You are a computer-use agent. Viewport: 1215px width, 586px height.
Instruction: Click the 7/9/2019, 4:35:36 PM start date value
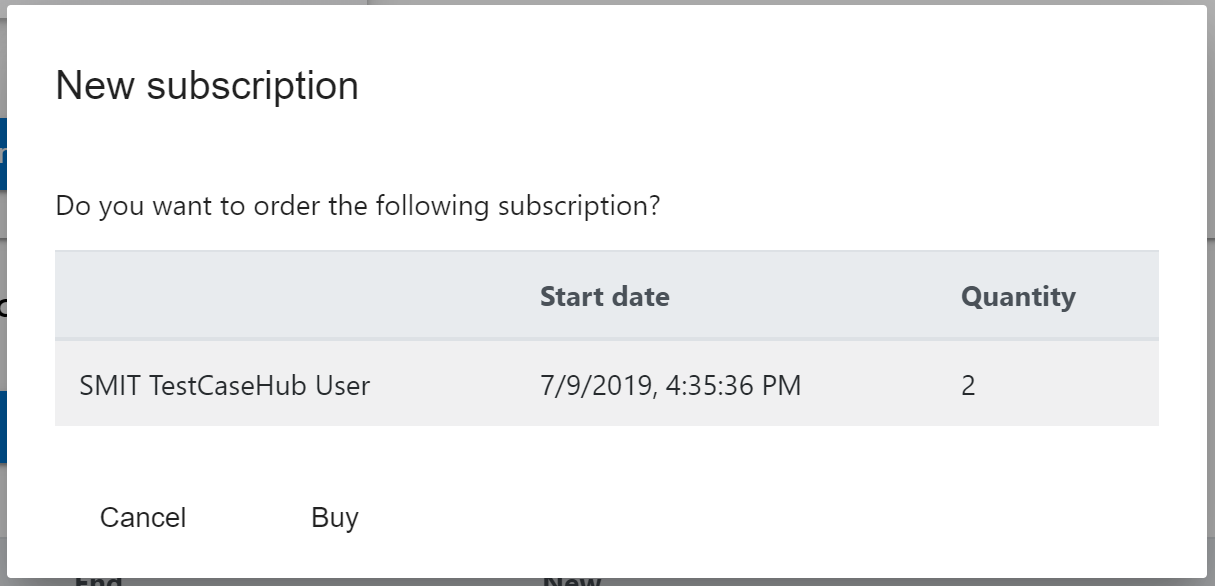click(x=670, y=385)
